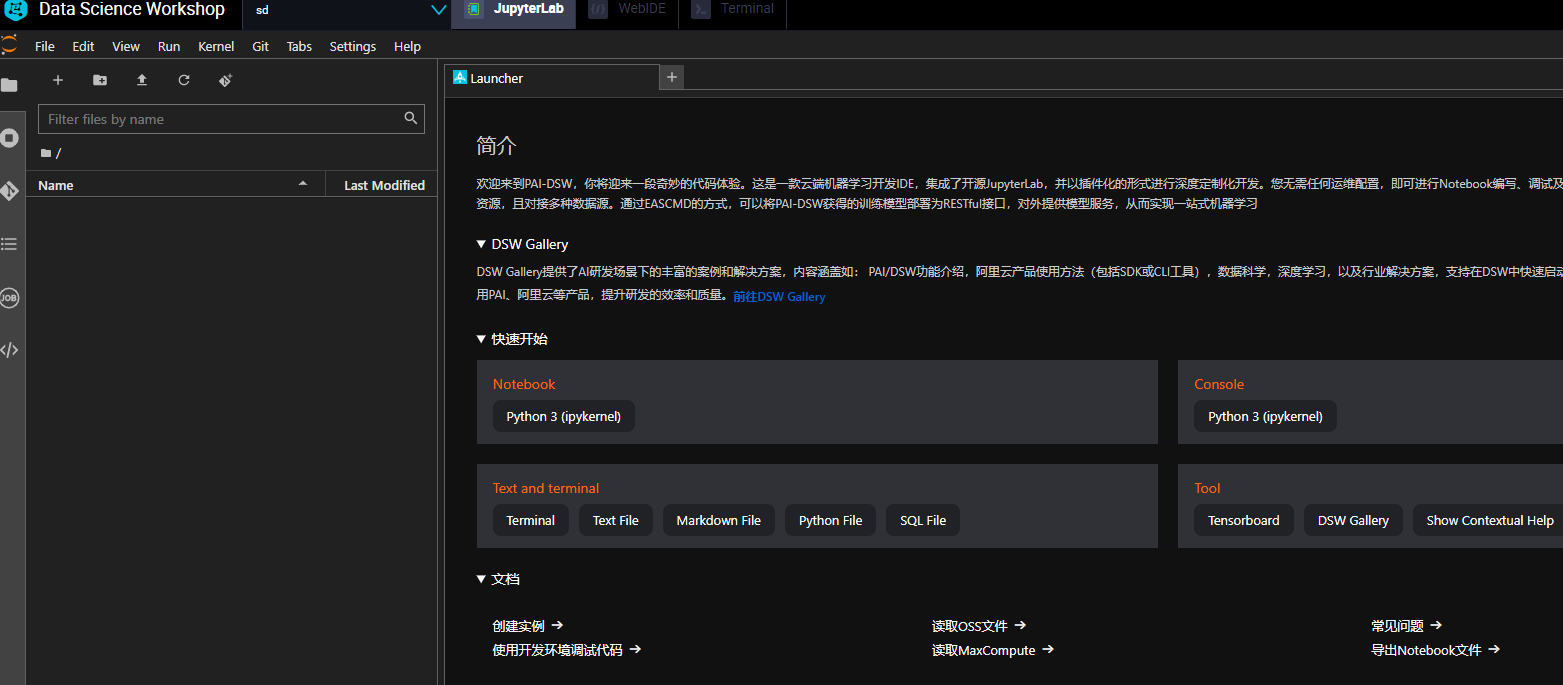Launch a Python 3 (ipykernel) Notebook
Image resolution: width=1563 pixels, height=685 pixels.
[x=563, y=416]
